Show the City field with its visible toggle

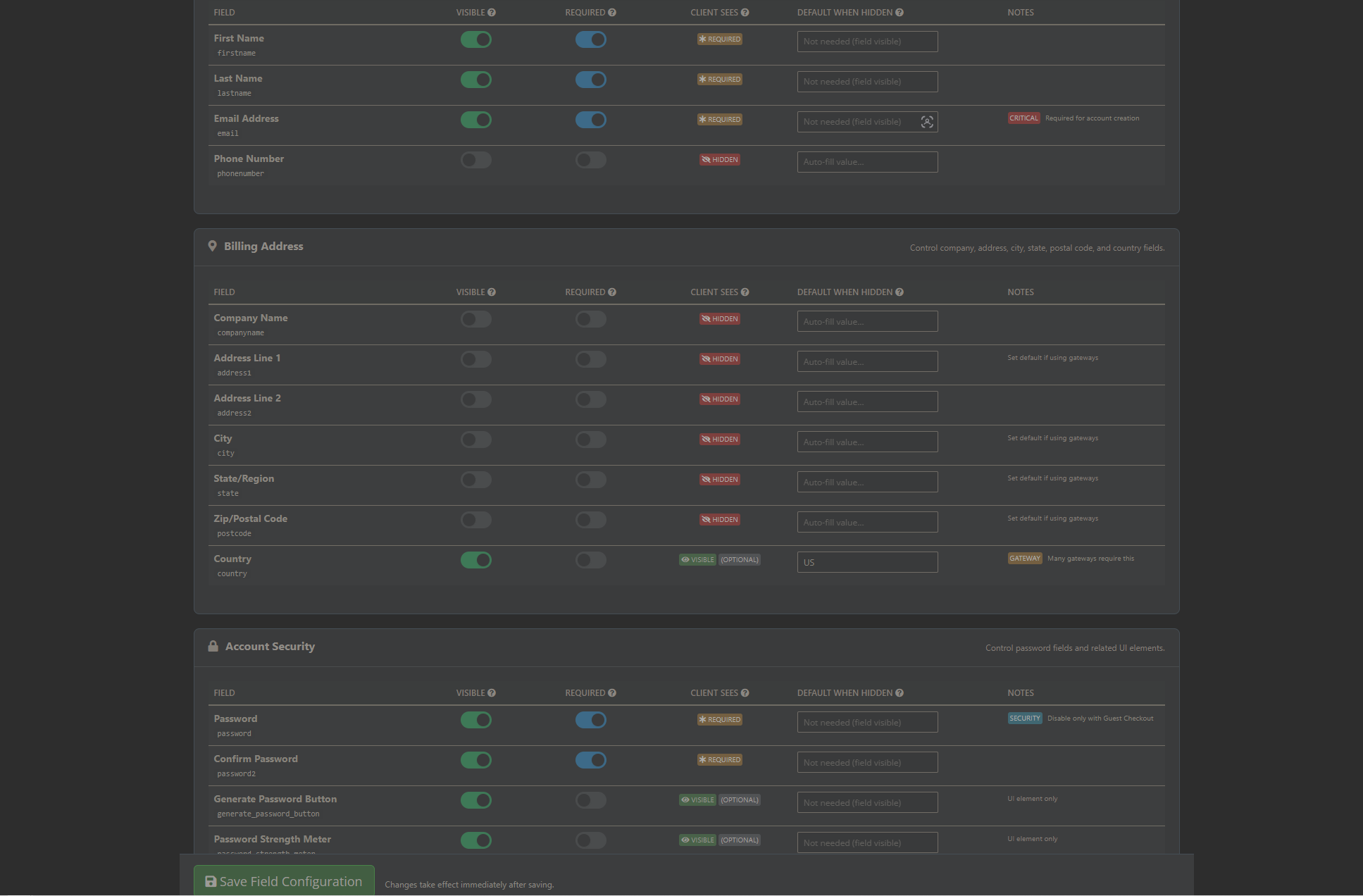pyautogui.click(x=476, y=440)
